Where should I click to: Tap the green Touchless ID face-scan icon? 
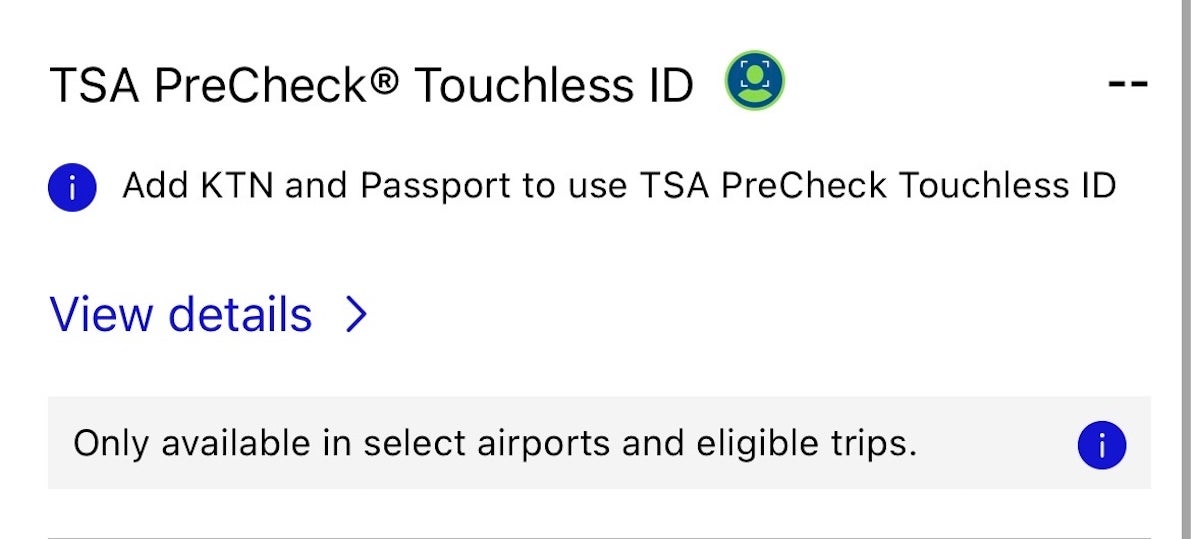pyautogui.click(x=754, y=81)
